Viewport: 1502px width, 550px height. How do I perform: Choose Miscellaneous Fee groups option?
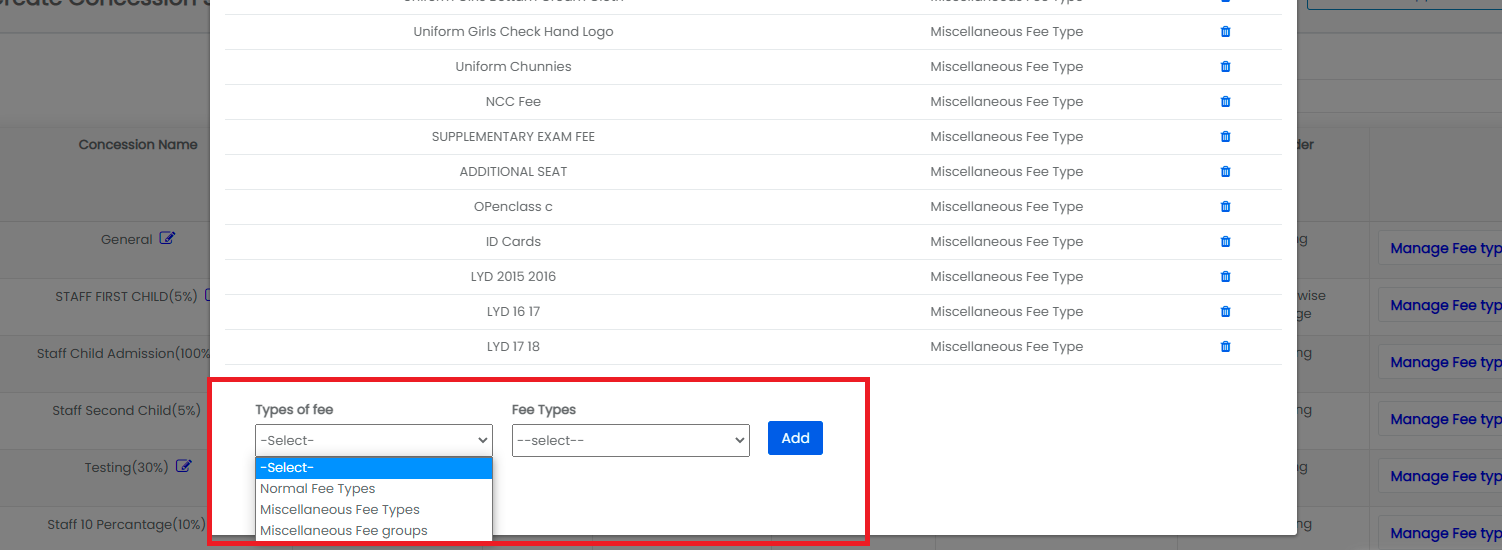pyautogui.click(x=374, y=531)
